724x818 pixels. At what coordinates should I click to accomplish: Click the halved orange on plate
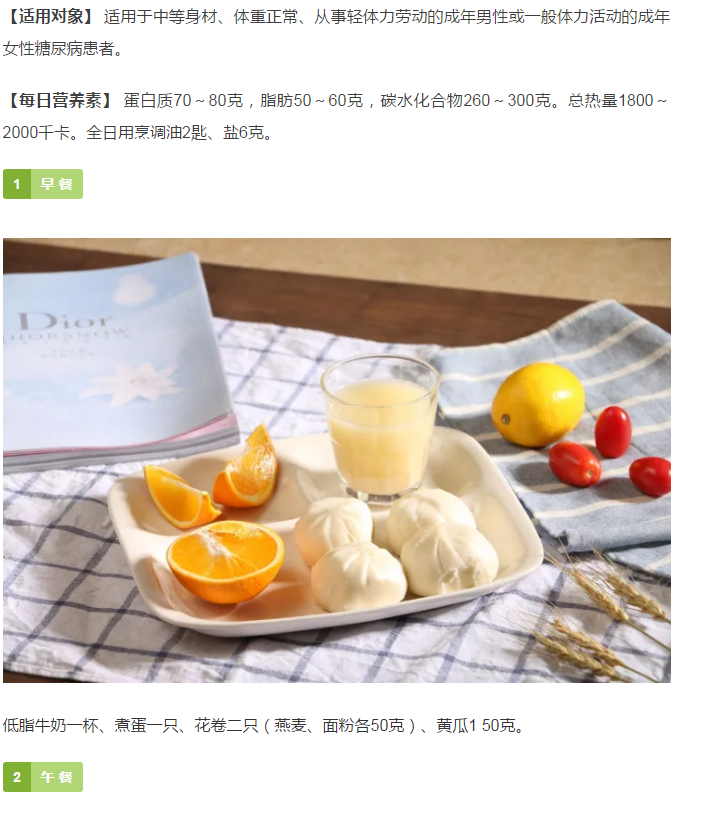[x=225, y=560]
